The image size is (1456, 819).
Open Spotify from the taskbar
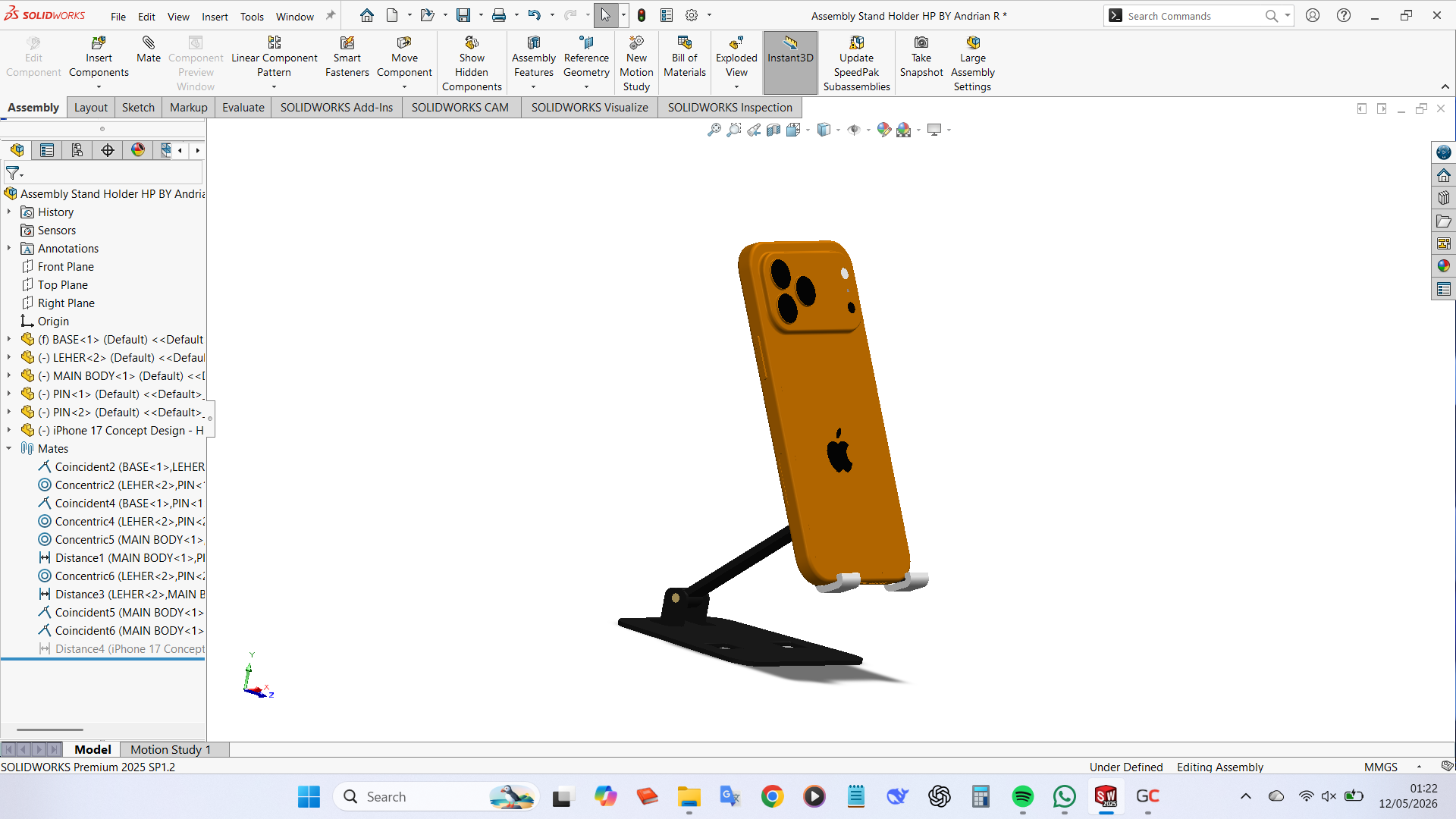(1022, 796)
